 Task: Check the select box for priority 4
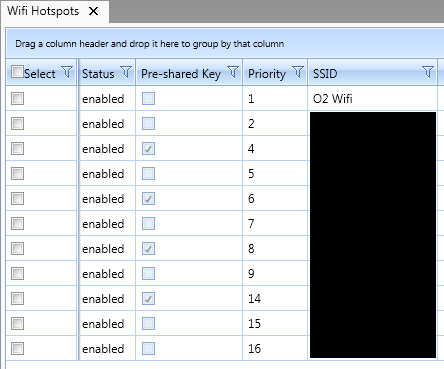17,149
